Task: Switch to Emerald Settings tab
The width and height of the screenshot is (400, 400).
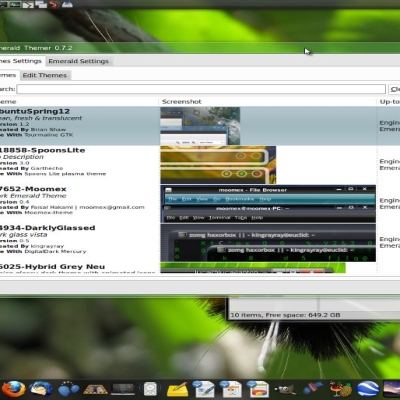Action: click(x=79, y=61)
